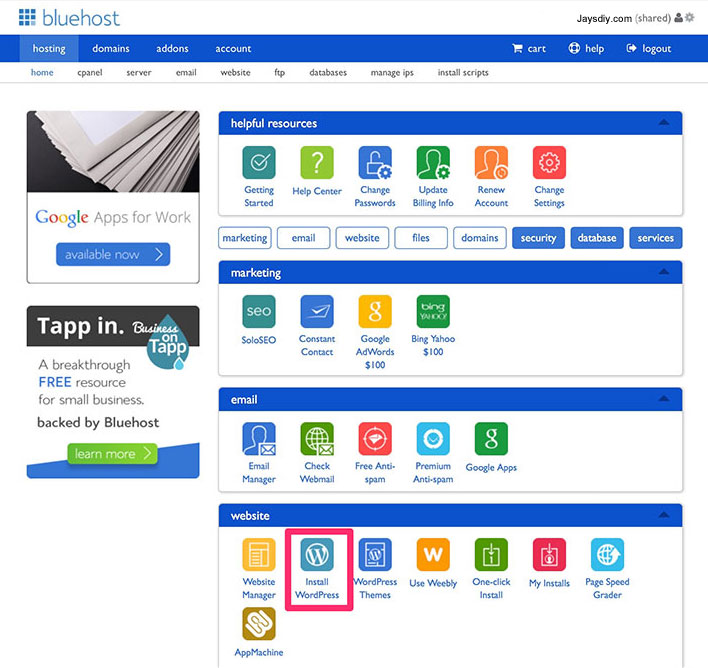Toggle the marketing filter button

(245, 238)
